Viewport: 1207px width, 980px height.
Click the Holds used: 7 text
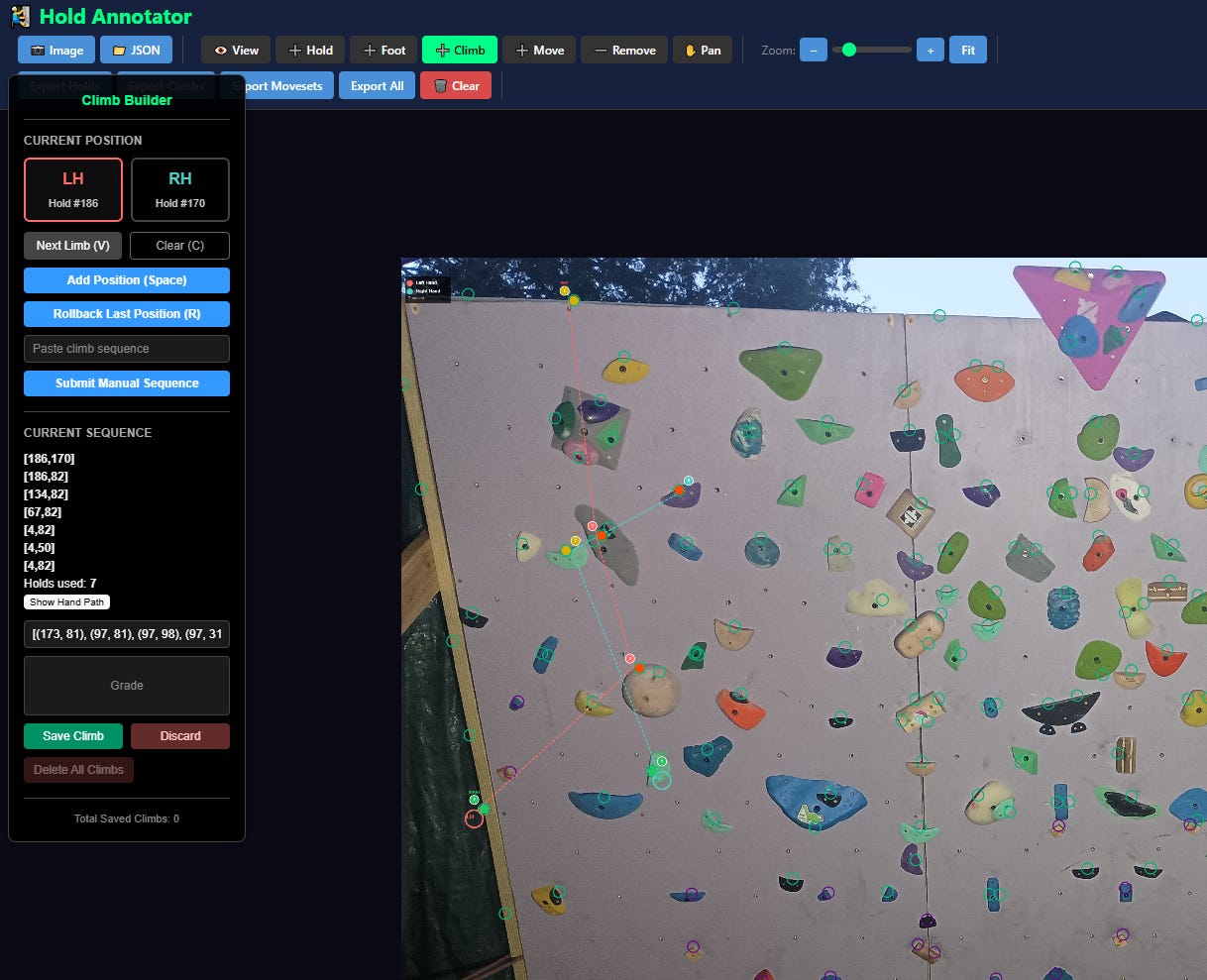click(x=59, y=584)
